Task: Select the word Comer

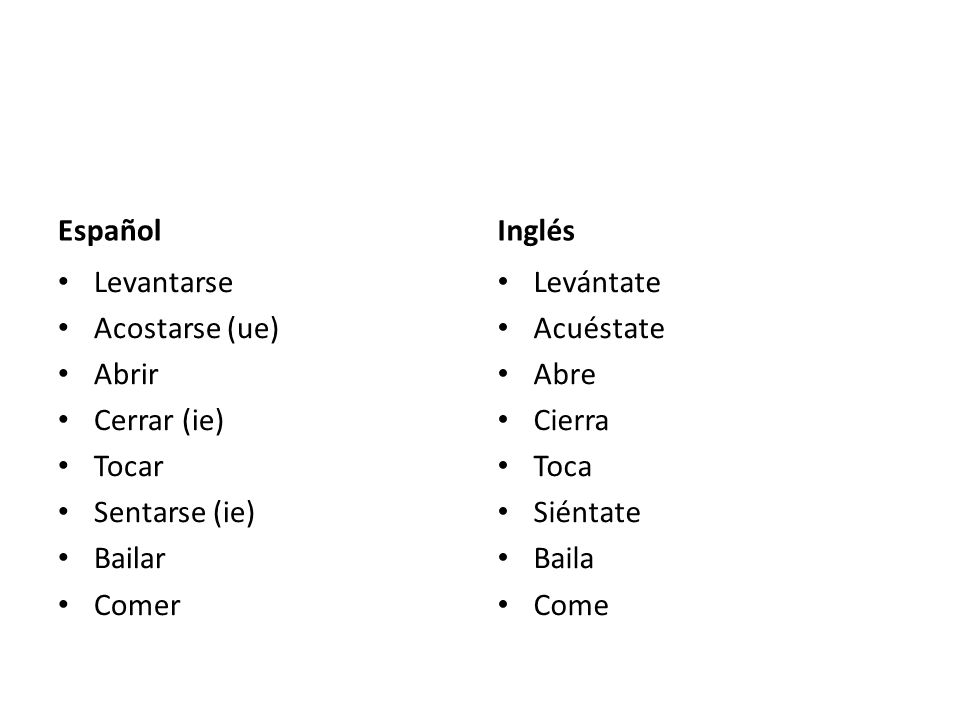Action: tap(137, 606)
